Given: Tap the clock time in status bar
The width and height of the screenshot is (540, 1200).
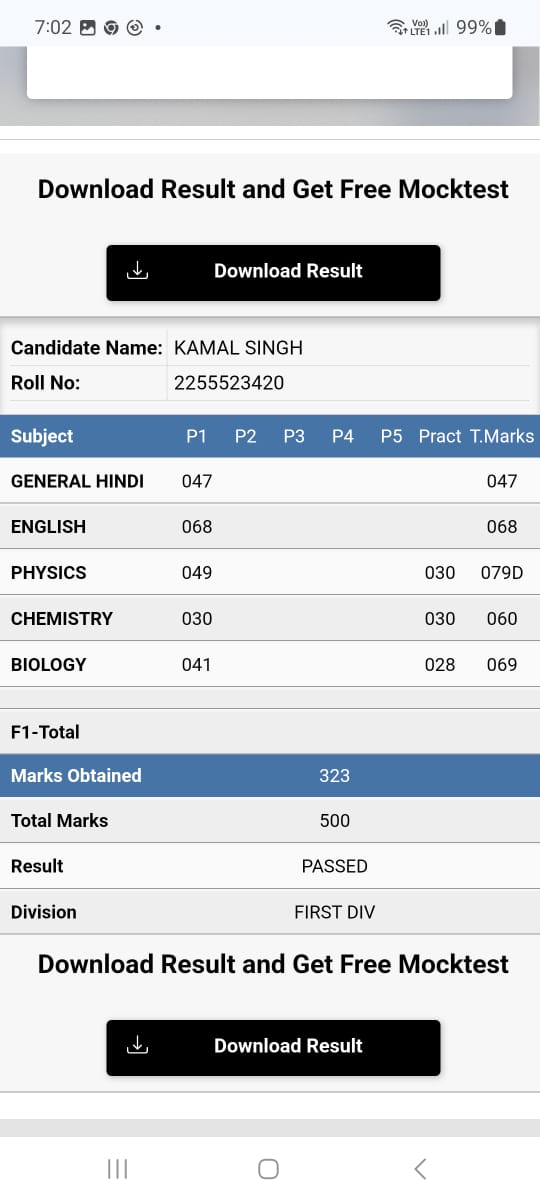Looking at the screenshot, I should pos(53,28).
